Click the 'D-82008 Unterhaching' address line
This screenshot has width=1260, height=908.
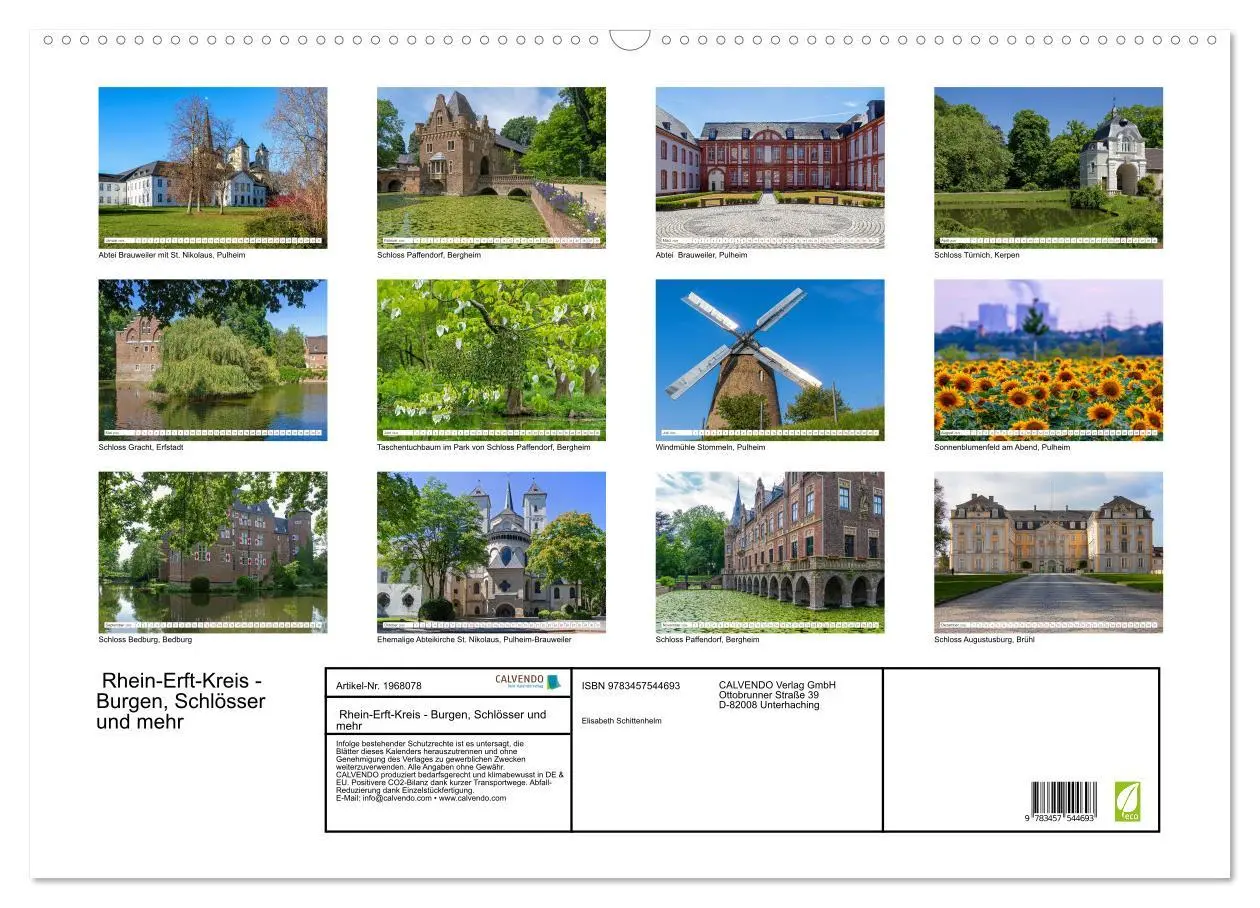point(769,705)
